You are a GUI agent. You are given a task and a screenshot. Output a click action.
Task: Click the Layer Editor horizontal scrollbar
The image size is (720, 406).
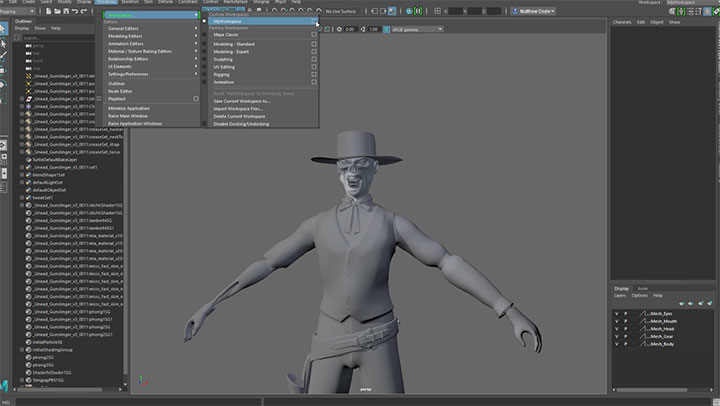[651, 390]
